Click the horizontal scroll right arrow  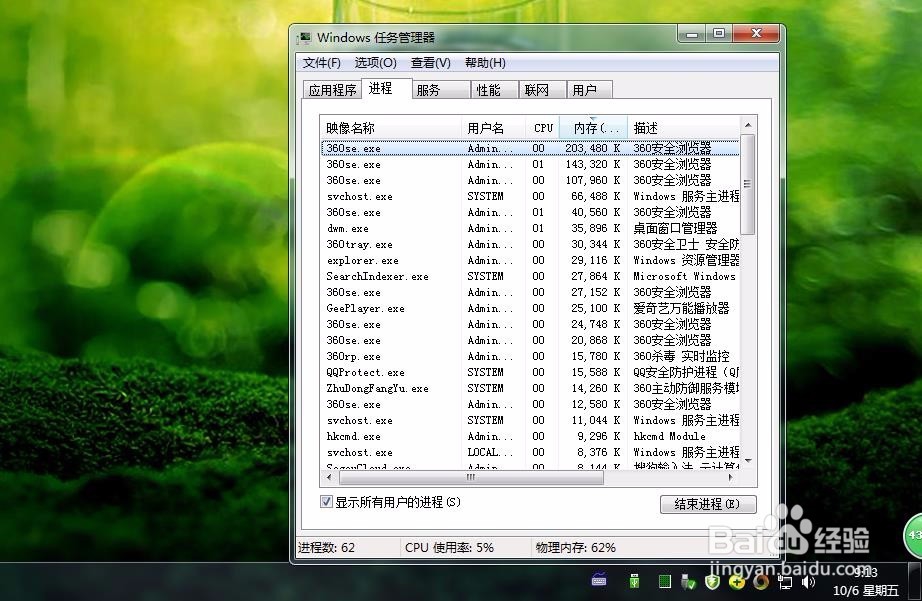tap(731, 478)
